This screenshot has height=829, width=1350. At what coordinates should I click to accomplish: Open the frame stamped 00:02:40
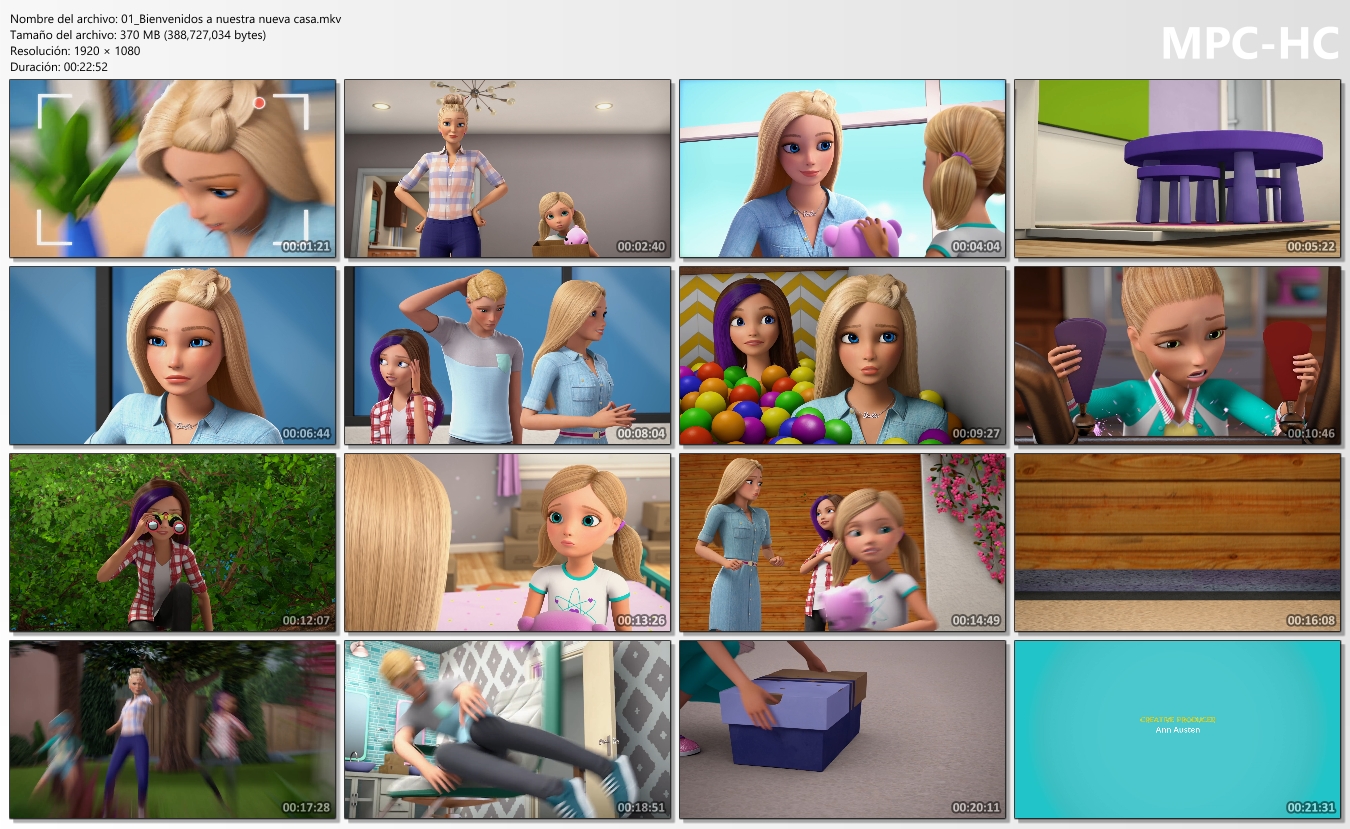[508, 169]
